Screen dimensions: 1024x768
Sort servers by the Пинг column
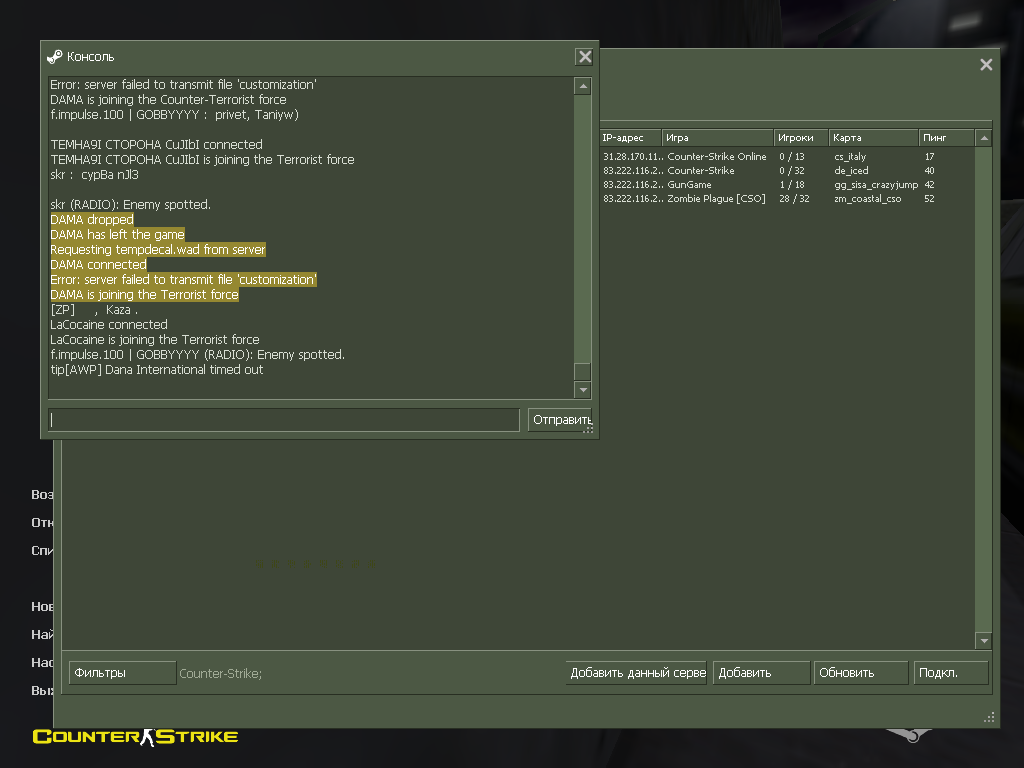pos(946,138)
